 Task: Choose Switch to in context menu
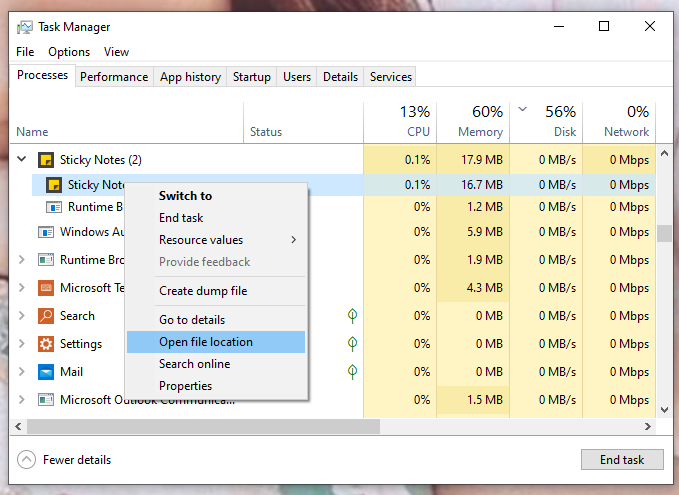tap(216, 196)
